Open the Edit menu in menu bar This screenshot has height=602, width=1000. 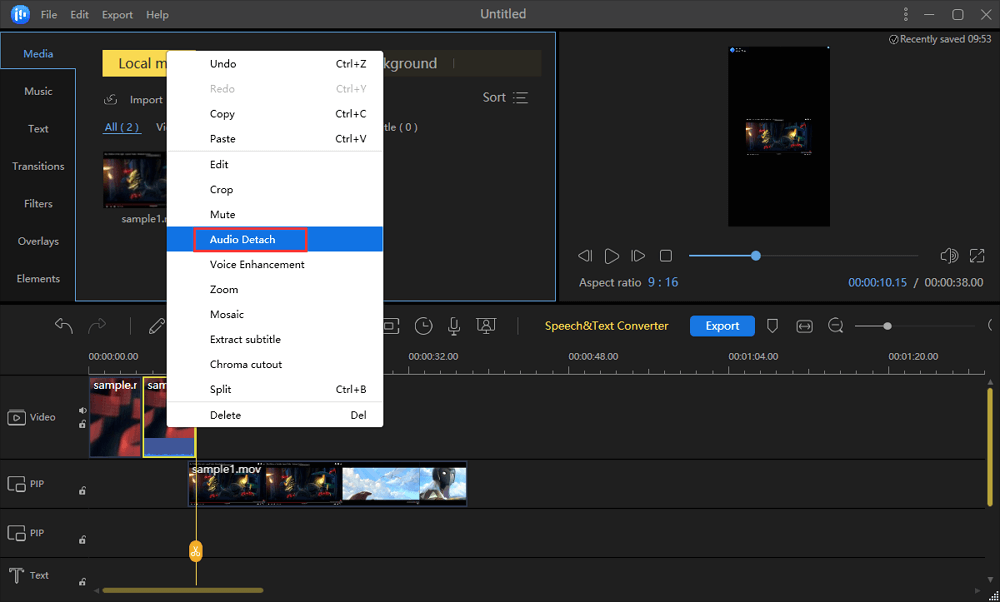point(80,15)
